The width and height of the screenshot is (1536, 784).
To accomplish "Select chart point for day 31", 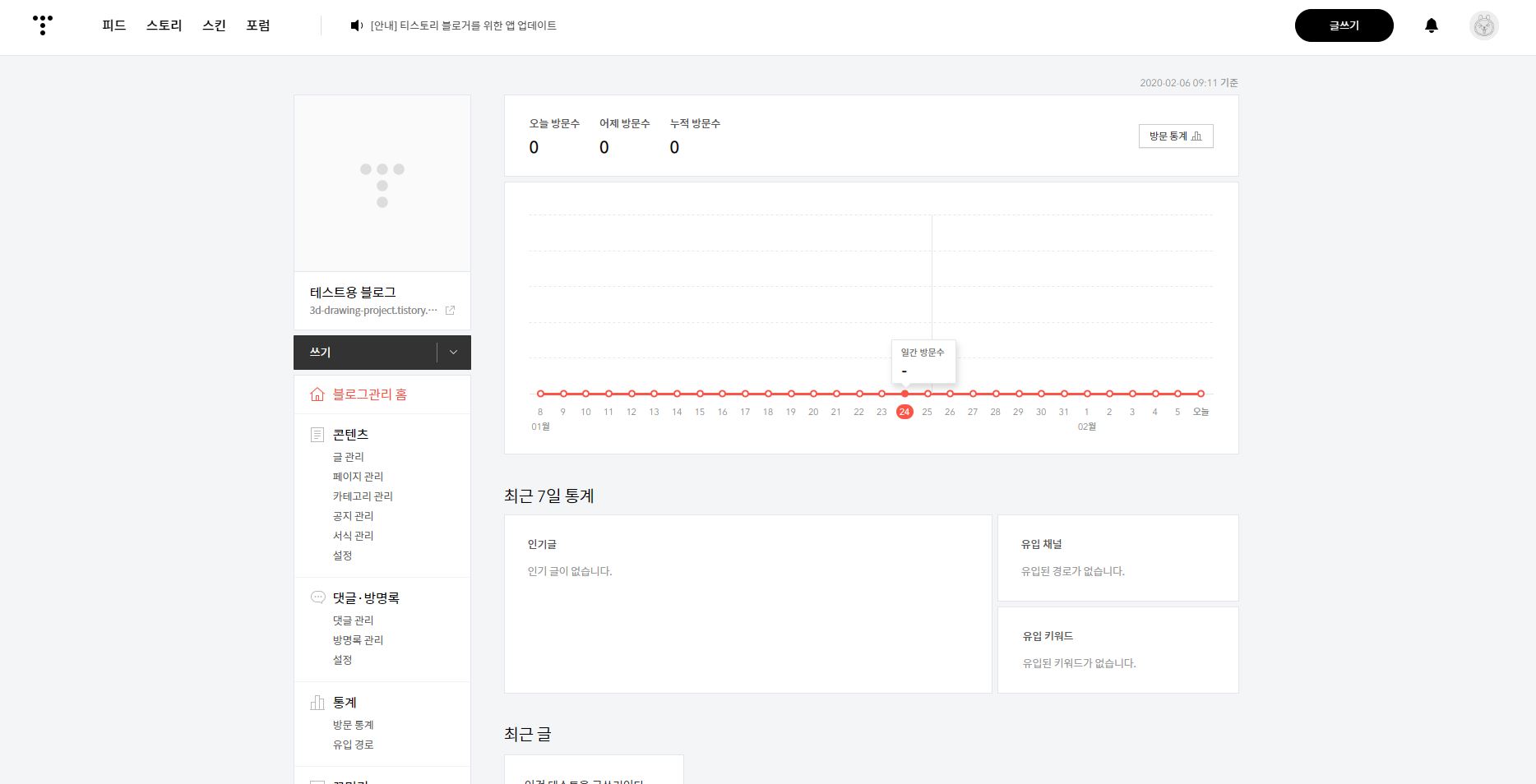I will click(1064, 394).
